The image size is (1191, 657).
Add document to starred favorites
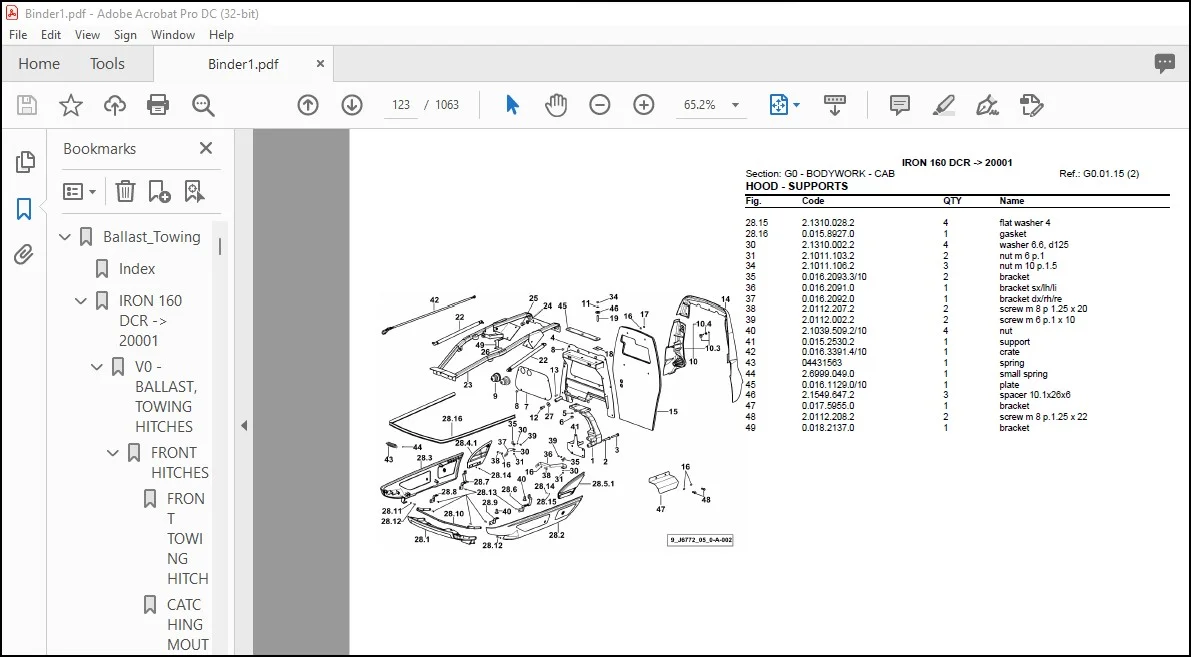[x=71, y=105]
